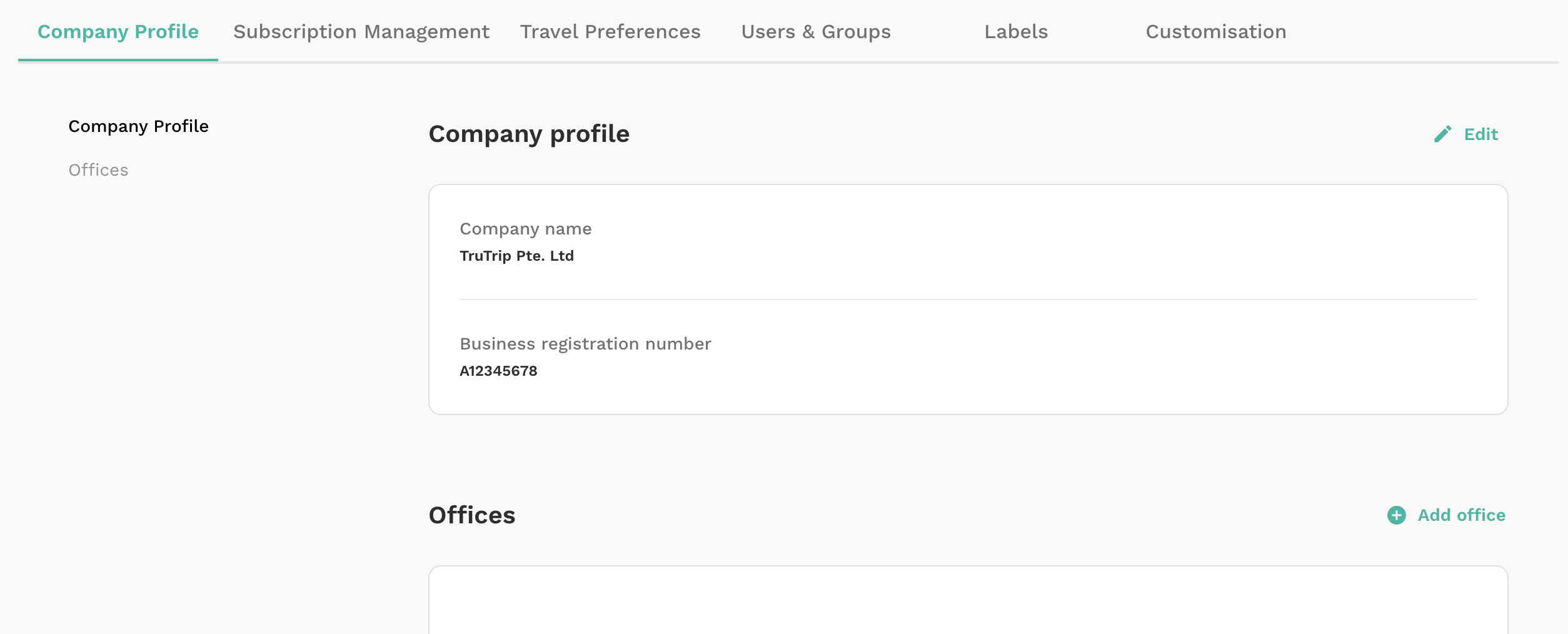
Task: Select the Company Profile top tab
Action: pyautogui.click(x=118, y=31)
